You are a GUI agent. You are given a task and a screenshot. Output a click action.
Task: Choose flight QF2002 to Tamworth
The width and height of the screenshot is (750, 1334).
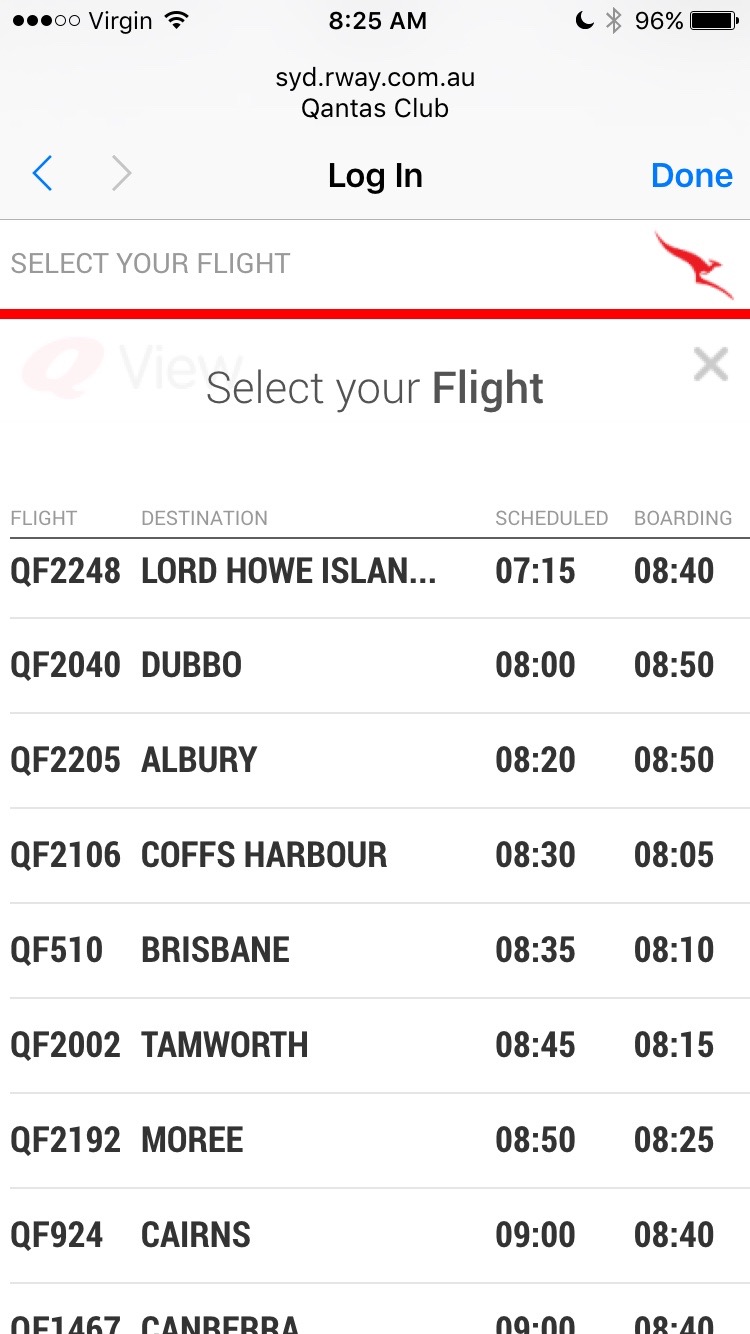pos(375,1045)
